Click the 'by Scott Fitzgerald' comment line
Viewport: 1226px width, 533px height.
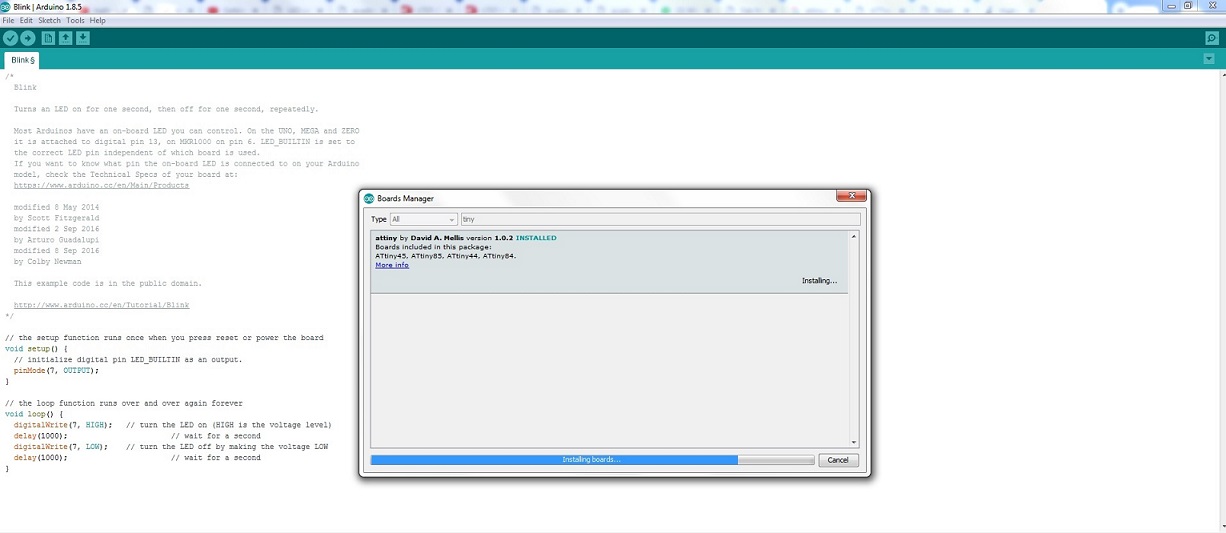(x=56, y=218)
